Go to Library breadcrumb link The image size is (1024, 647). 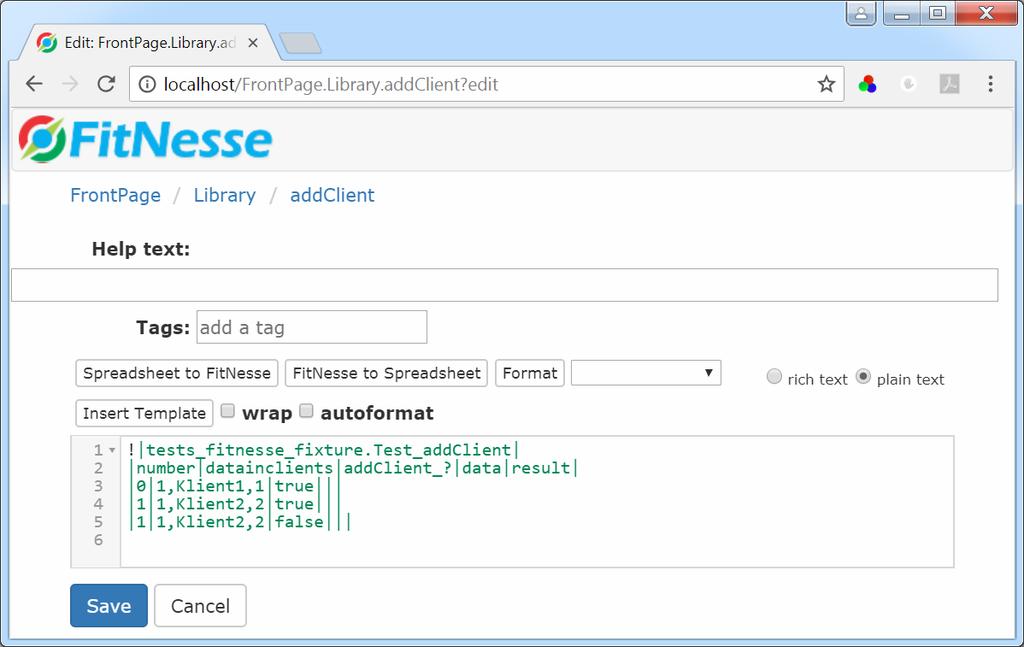click(225, 195)
